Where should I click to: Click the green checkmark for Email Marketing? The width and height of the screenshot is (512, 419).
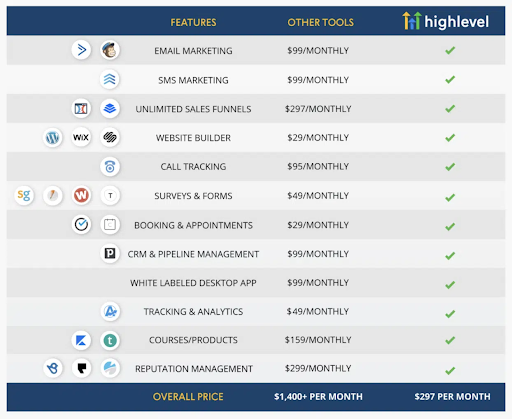pos(450,50)
